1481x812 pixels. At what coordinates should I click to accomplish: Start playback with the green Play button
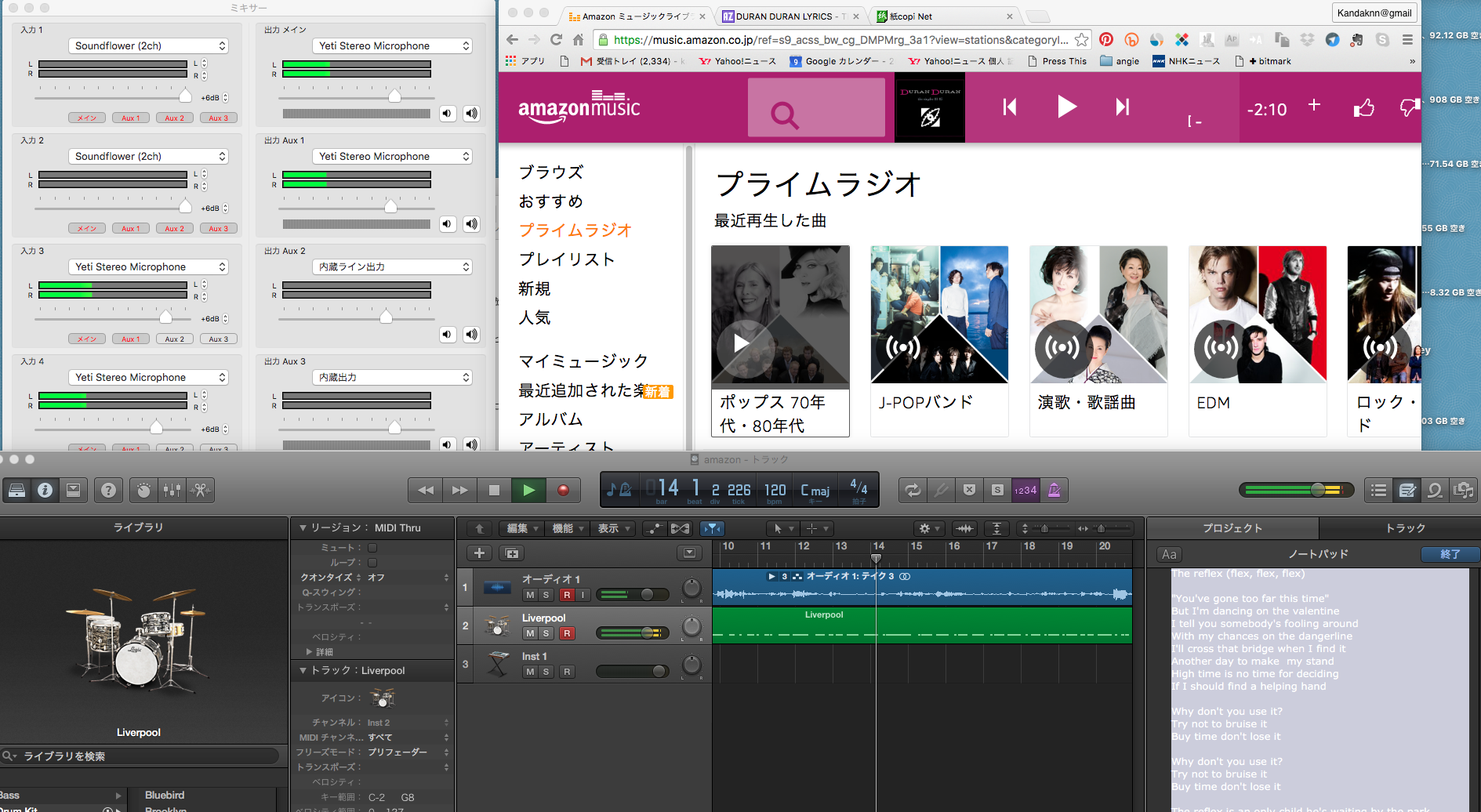(x=528, y=491)
